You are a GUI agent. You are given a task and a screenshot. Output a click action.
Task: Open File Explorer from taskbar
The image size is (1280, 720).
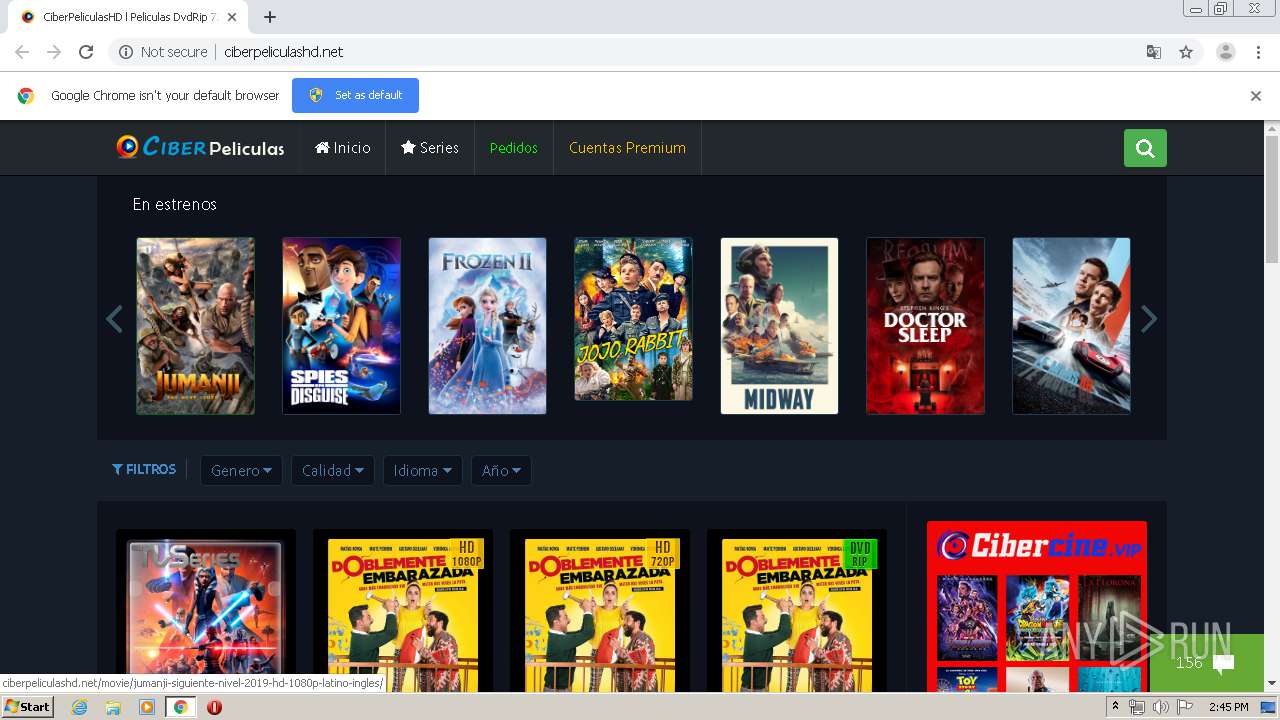pyautogui.click(x=113, y=707)
